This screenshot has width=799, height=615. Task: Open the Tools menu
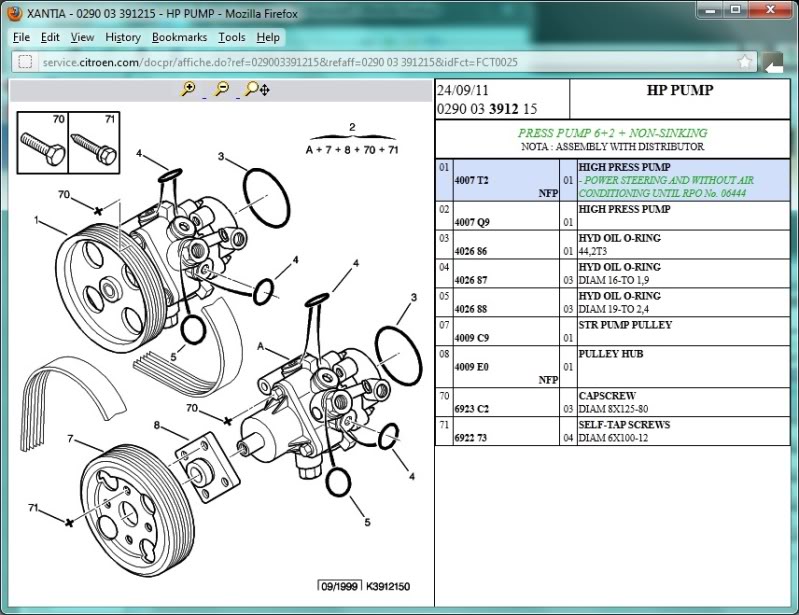click(232, 37)
